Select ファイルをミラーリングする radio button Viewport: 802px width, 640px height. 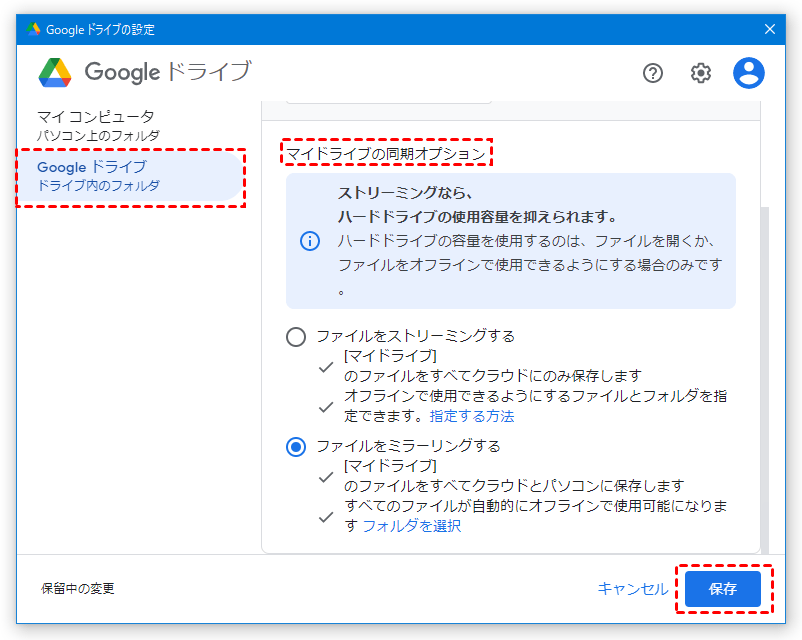(296, 447)
